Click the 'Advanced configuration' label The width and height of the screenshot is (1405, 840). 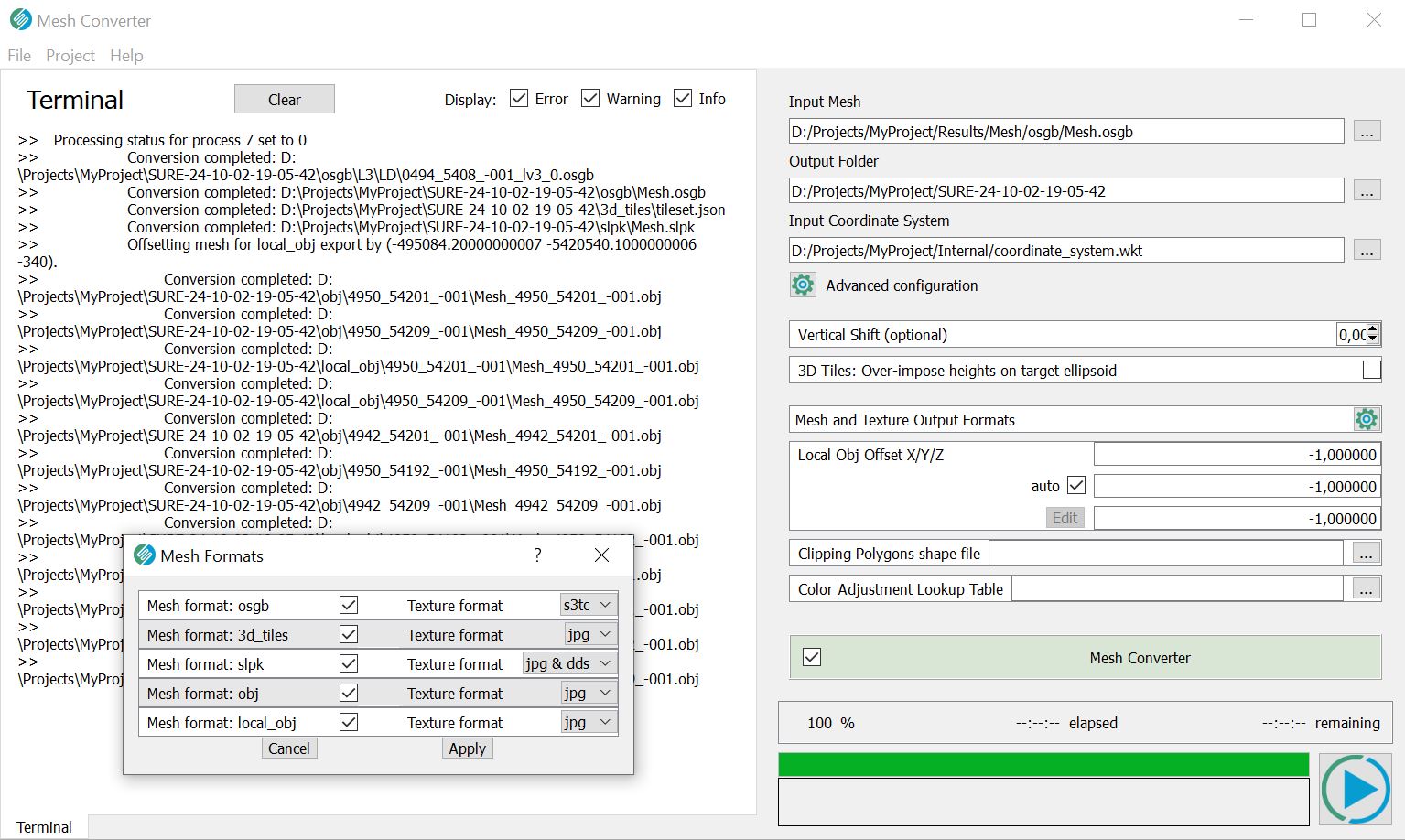coord(902,285)
